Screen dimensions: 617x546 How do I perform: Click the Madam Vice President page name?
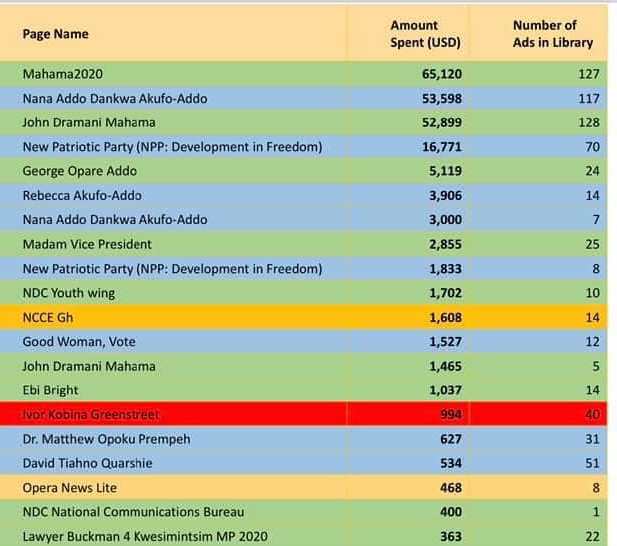[86, 244]
